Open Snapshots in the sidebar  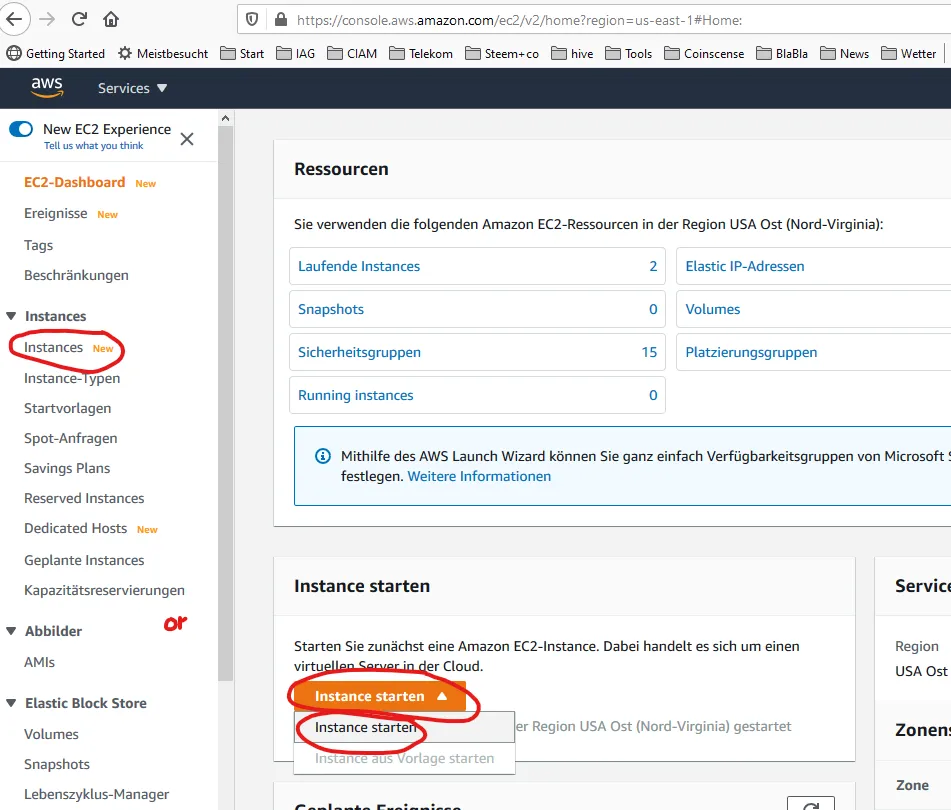coord(57,764)
